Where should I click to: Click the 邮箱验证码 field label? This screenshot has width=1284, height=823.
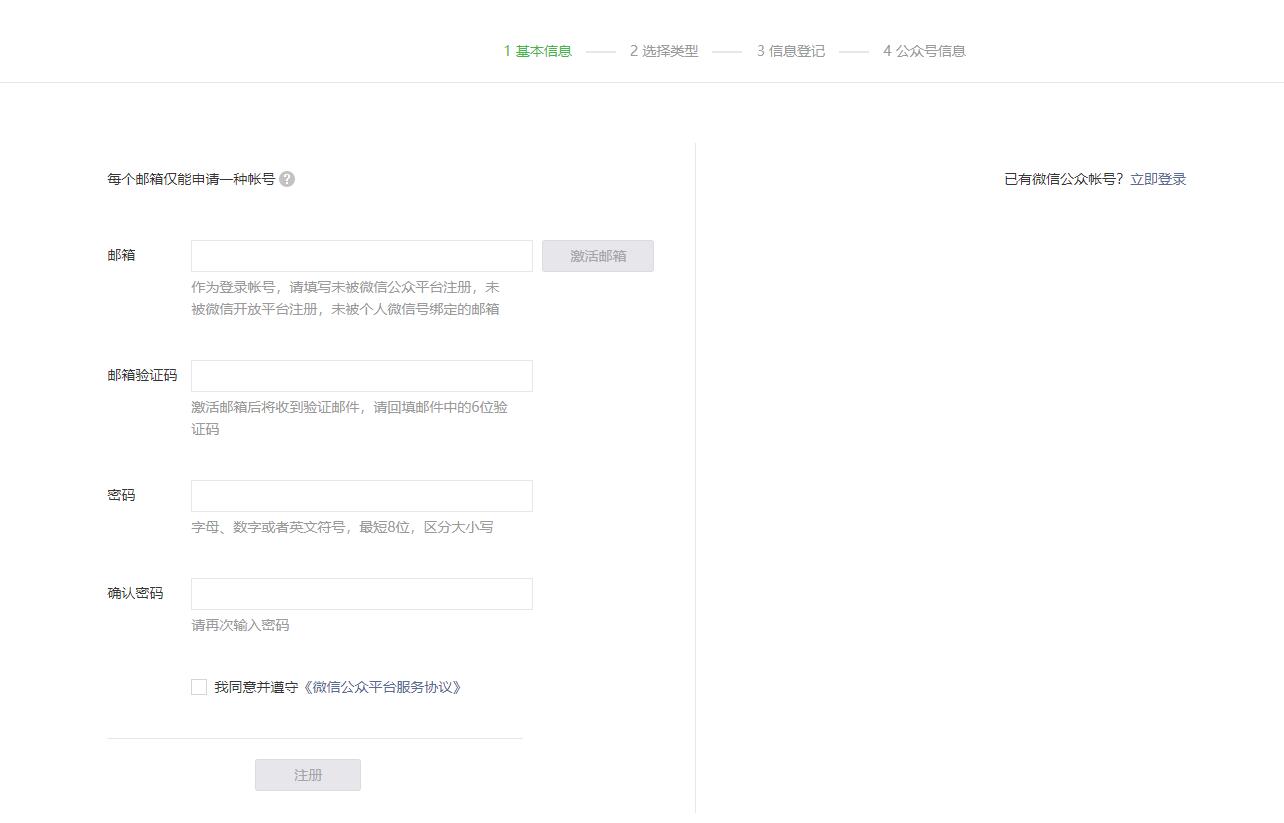point(142,375)
